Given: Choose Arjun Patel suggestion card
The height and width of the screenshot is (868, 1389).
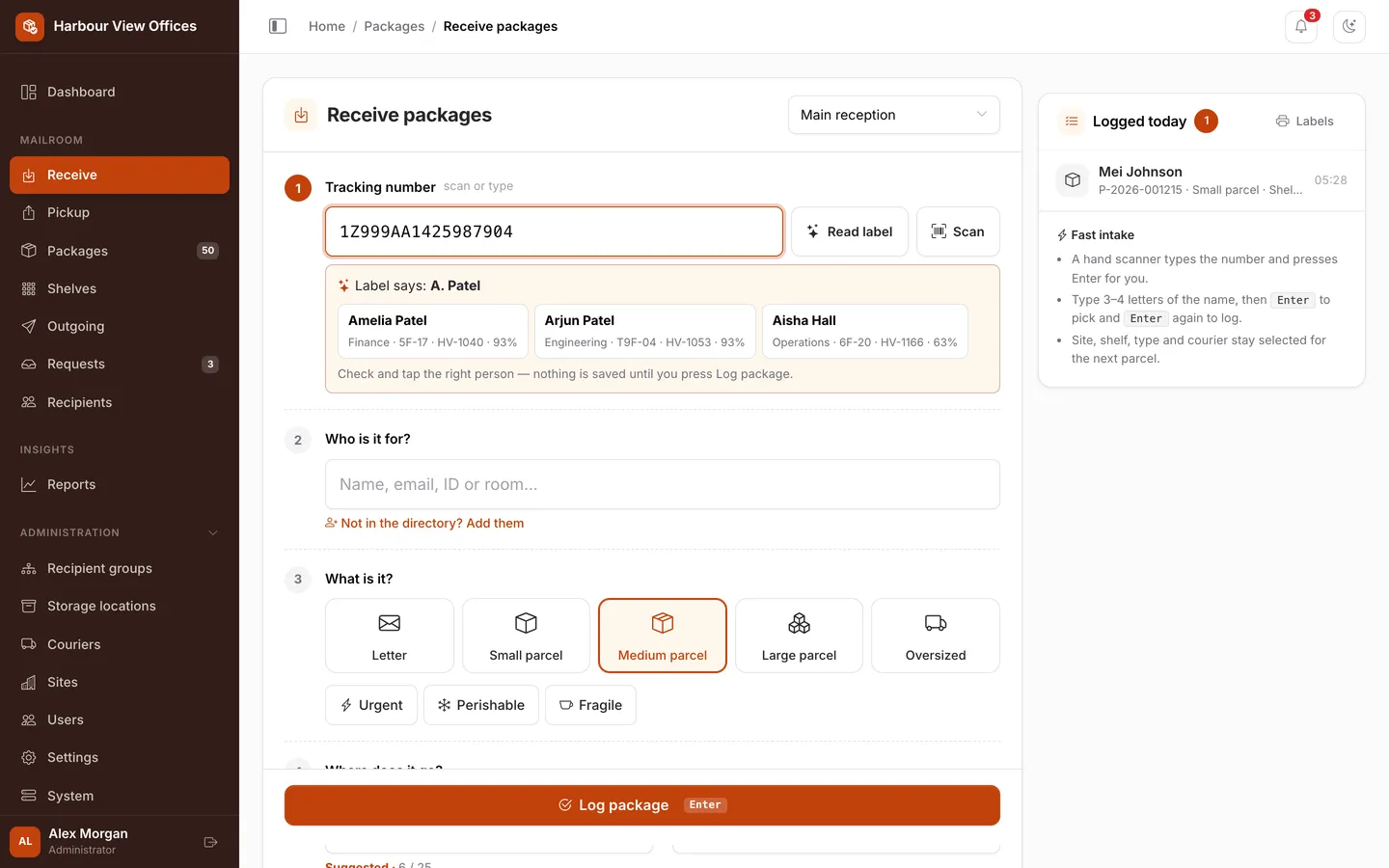Looking at the screenshot, I should (644, 332).
